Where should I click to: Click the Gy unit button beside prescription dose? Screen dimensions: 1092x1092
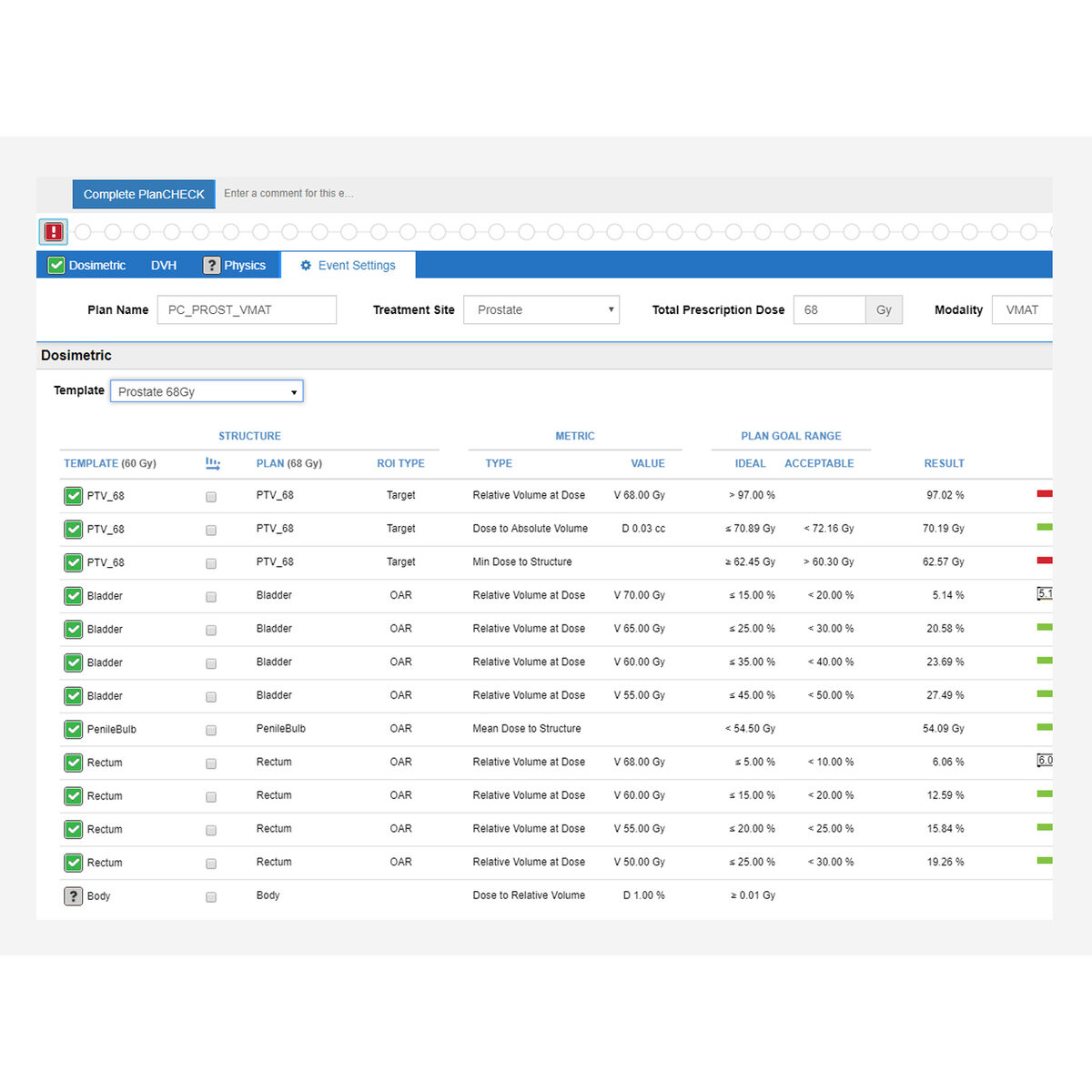tap(884, 309)
